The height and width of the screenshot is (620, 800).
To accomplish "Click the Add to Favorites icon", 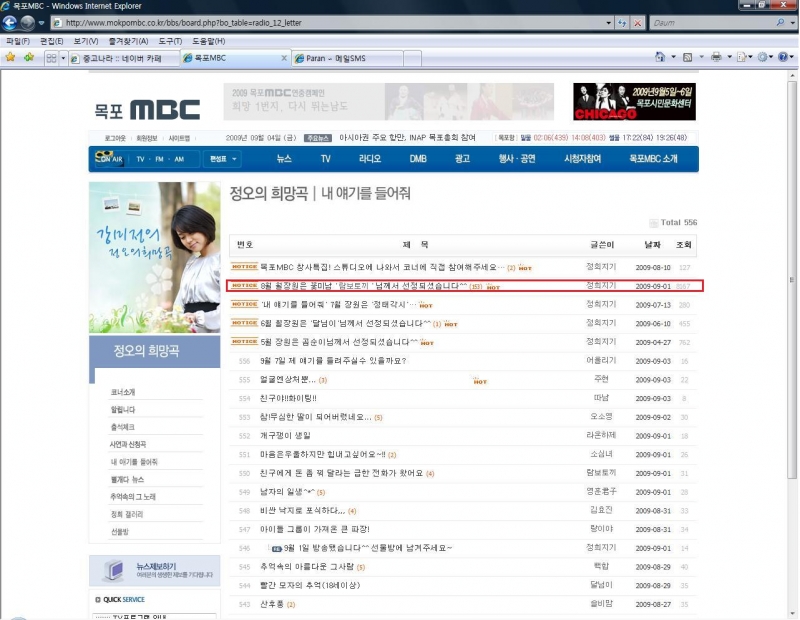I will (x=29, y=58).
